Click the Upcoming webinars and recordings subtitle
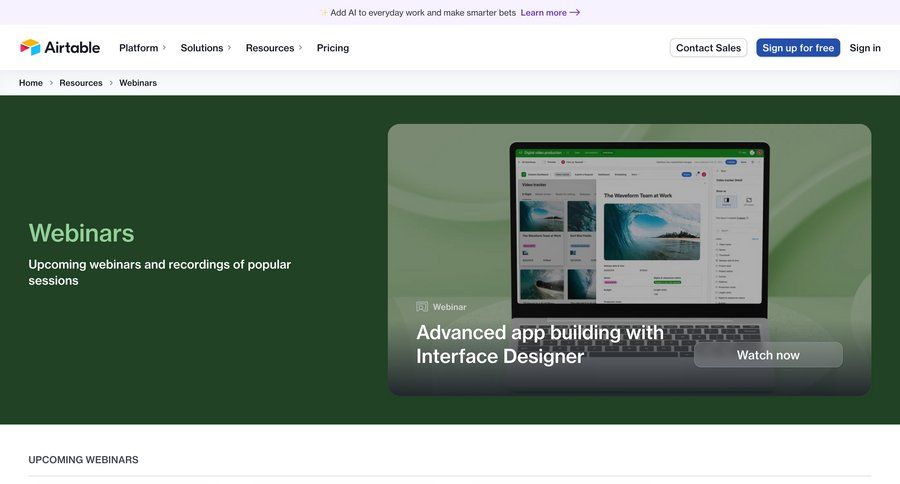 (x=160, y=272)
